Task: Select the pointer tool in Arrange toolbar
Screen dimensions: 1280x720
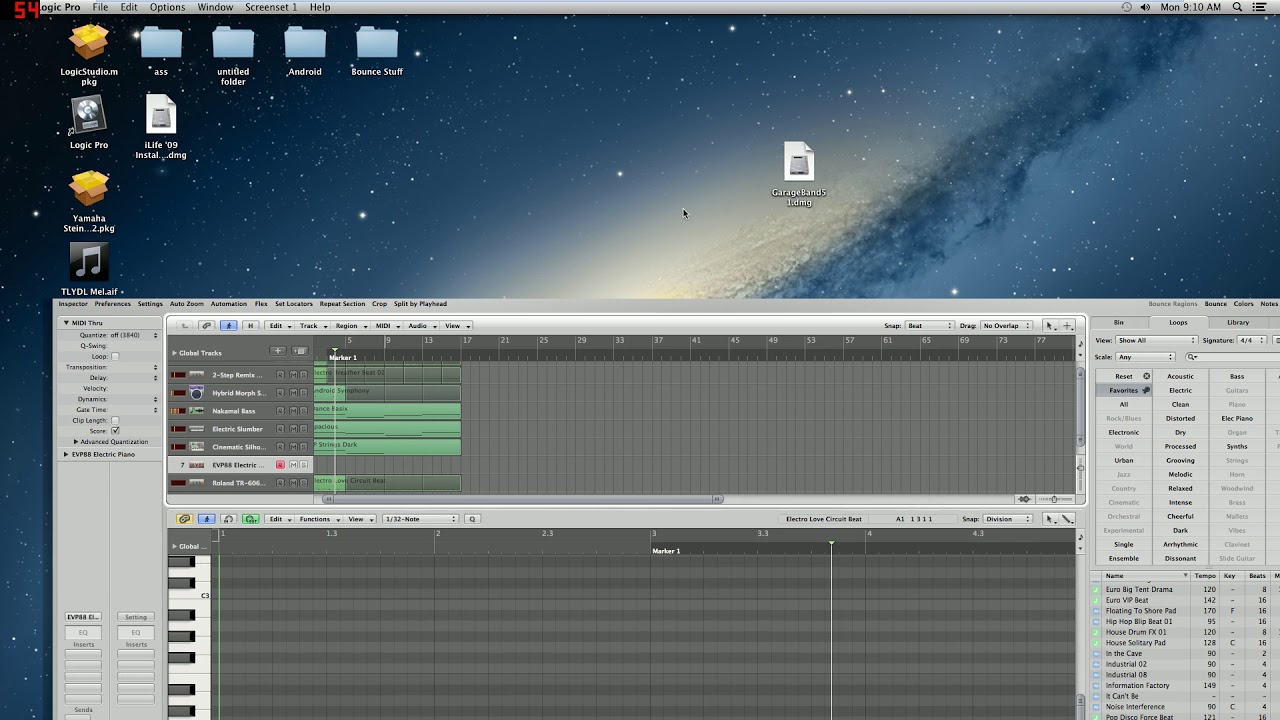Action: pos(1049,326)
